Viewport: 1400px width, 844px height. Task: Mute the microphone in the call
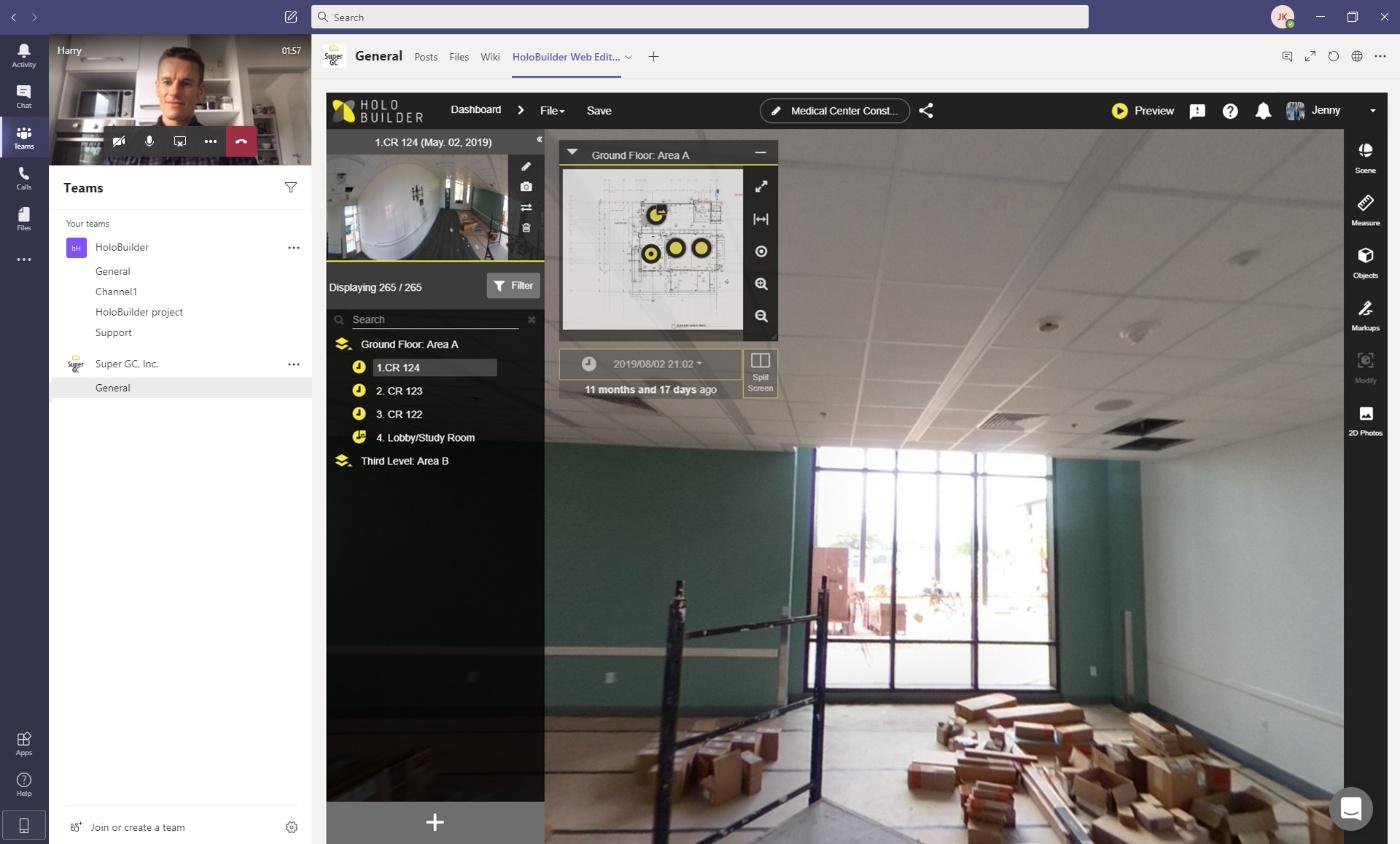tap(149, 141)
